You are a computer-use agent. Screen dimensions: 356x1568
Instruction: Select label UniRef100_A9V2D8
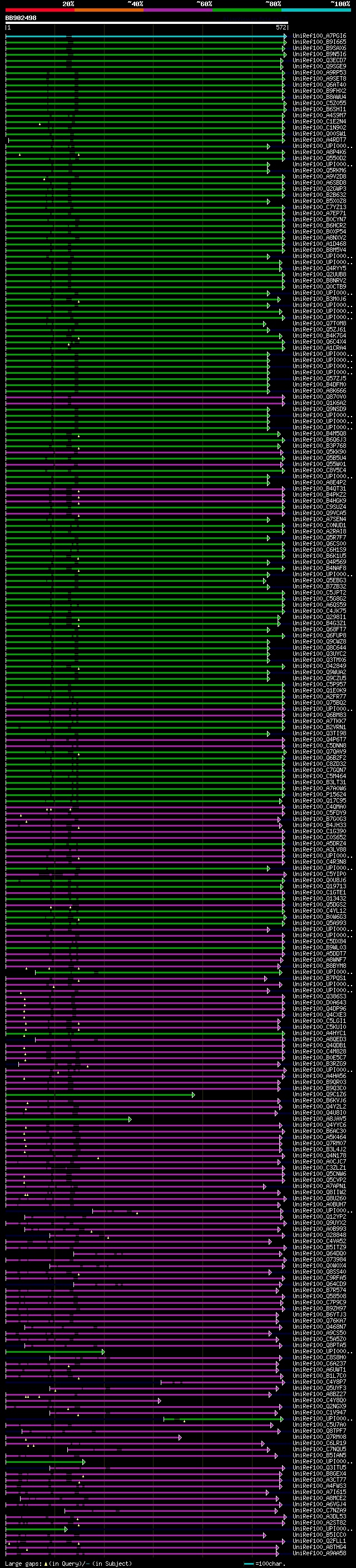point(319,176)
